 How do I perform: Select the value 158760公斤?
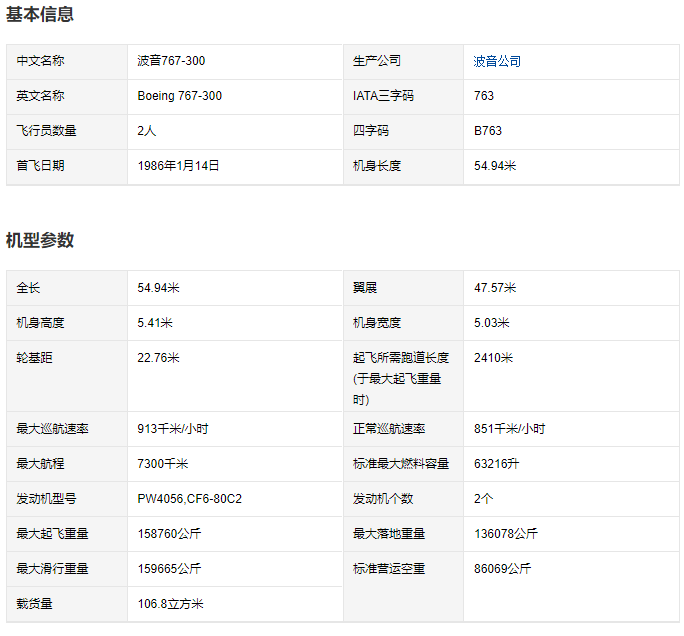[169, 534]
